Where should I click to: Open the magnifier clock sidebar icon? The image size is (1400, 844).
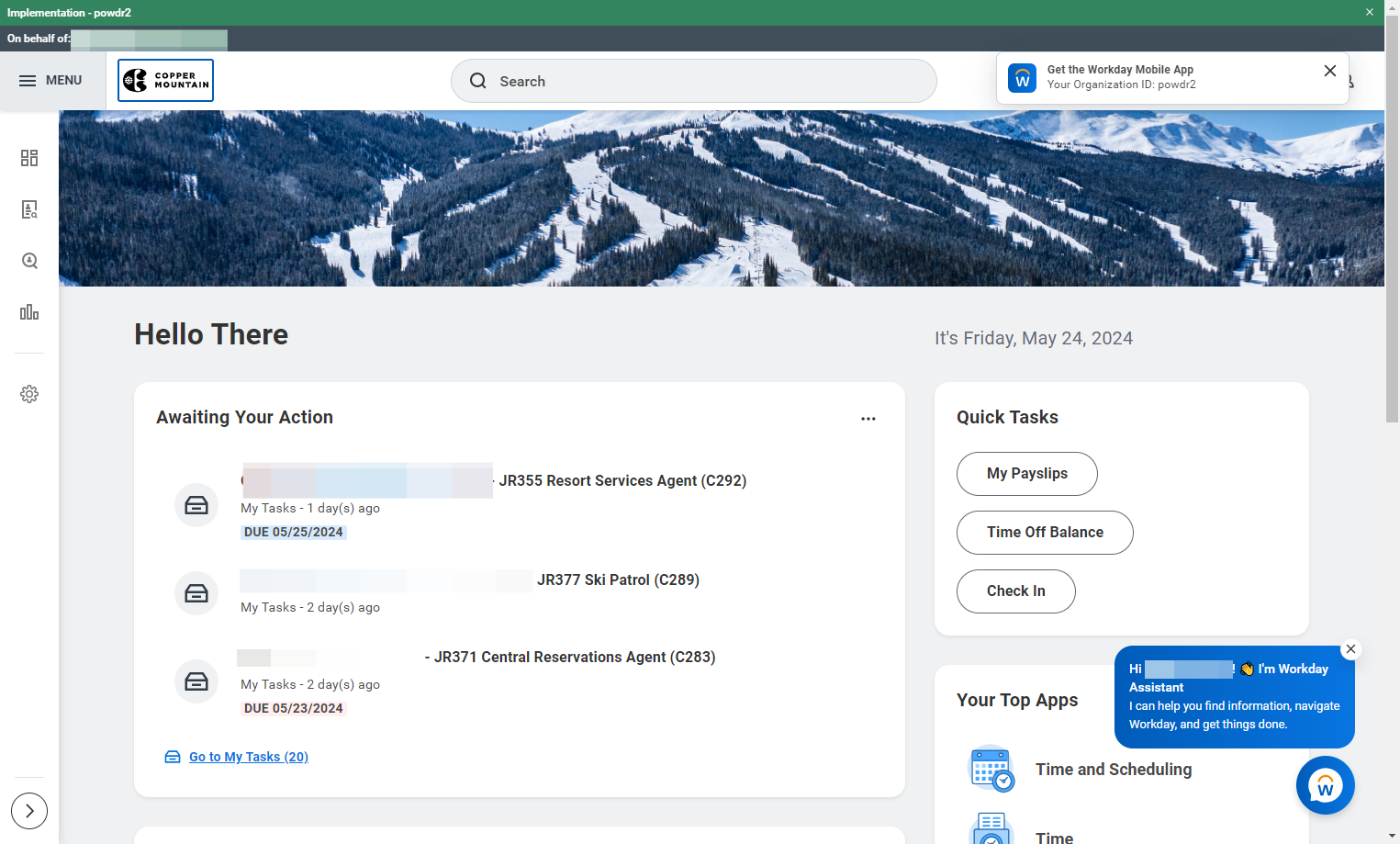(29, 261)
